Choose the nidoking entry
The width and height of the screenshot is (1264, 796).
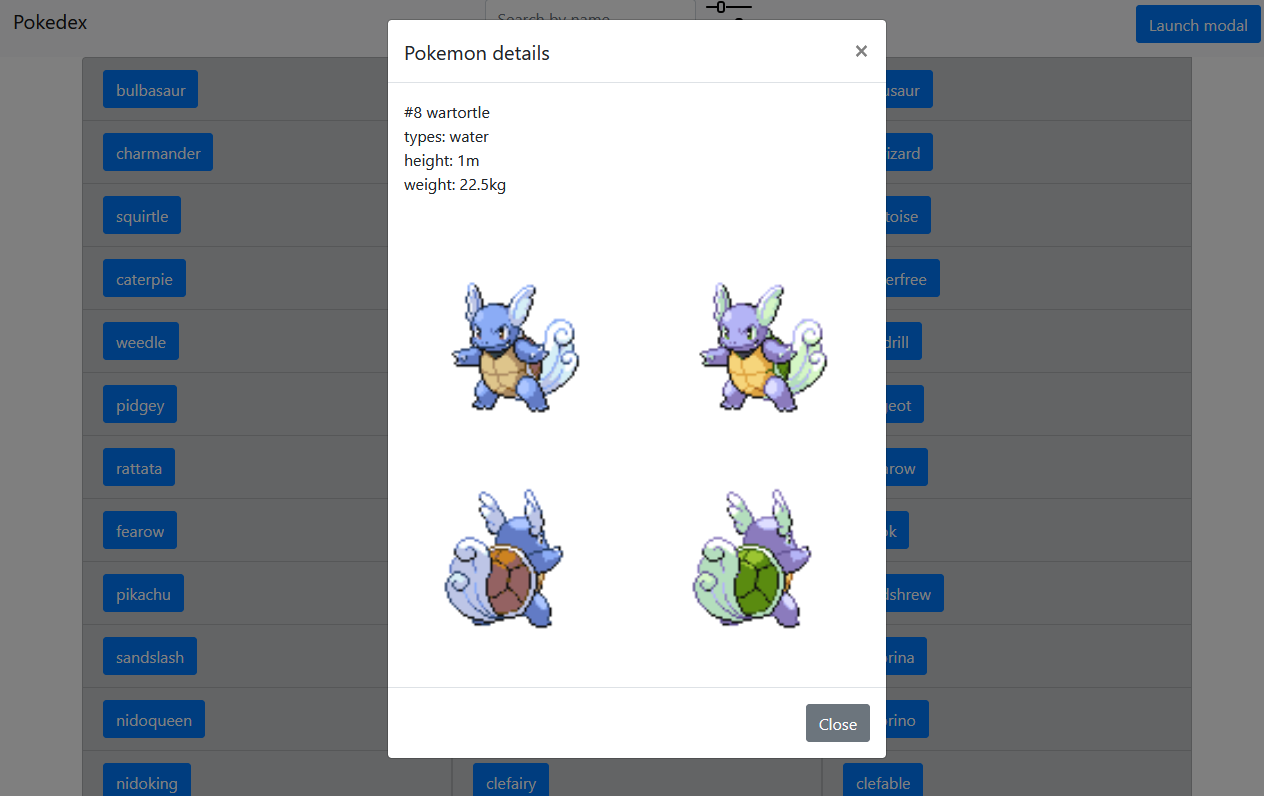(147, 781)
